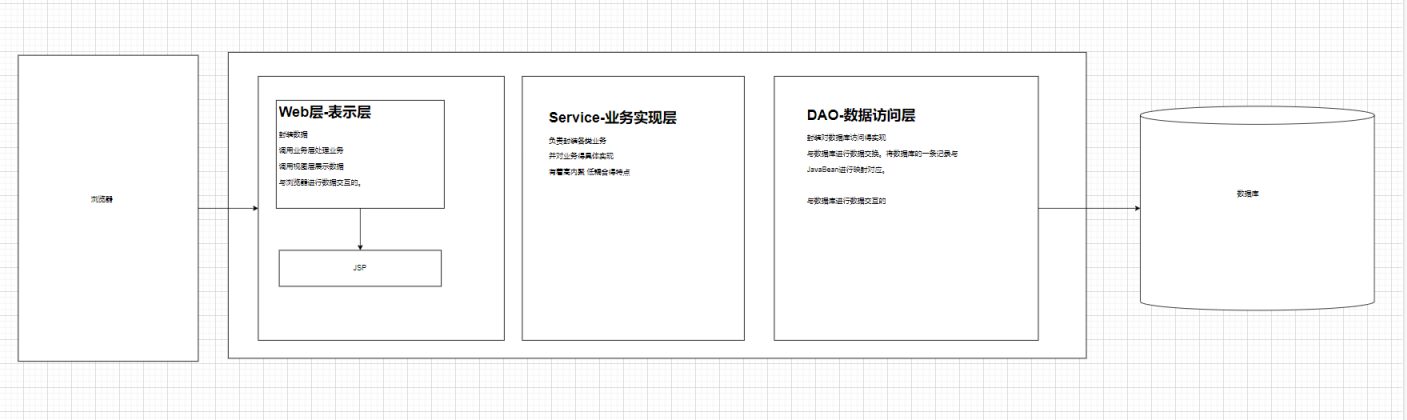Click the text 有着高内聚 低耦合等特点
1407x420 pixels.
[x=589, y=172]
